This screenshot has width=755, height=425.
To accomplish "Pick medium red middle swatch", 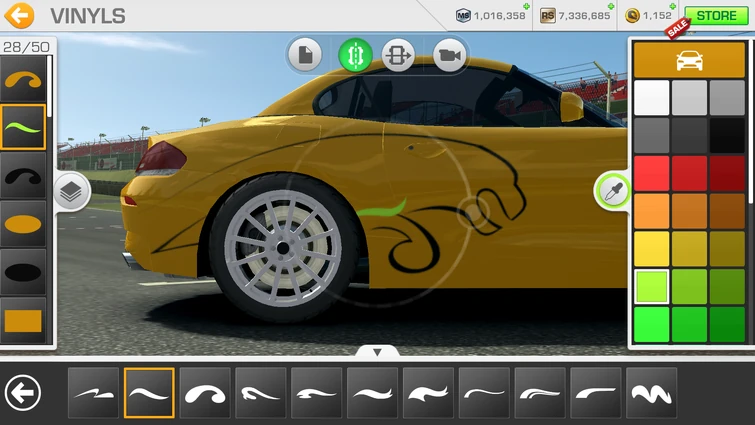I will point(689,173).
